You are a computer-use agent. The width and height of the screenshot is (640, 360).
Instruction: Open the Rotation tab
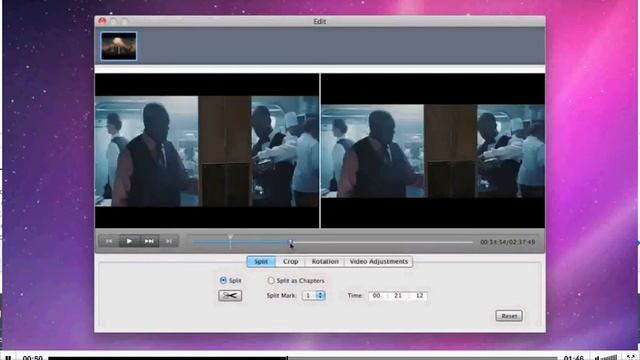(325, 262)
